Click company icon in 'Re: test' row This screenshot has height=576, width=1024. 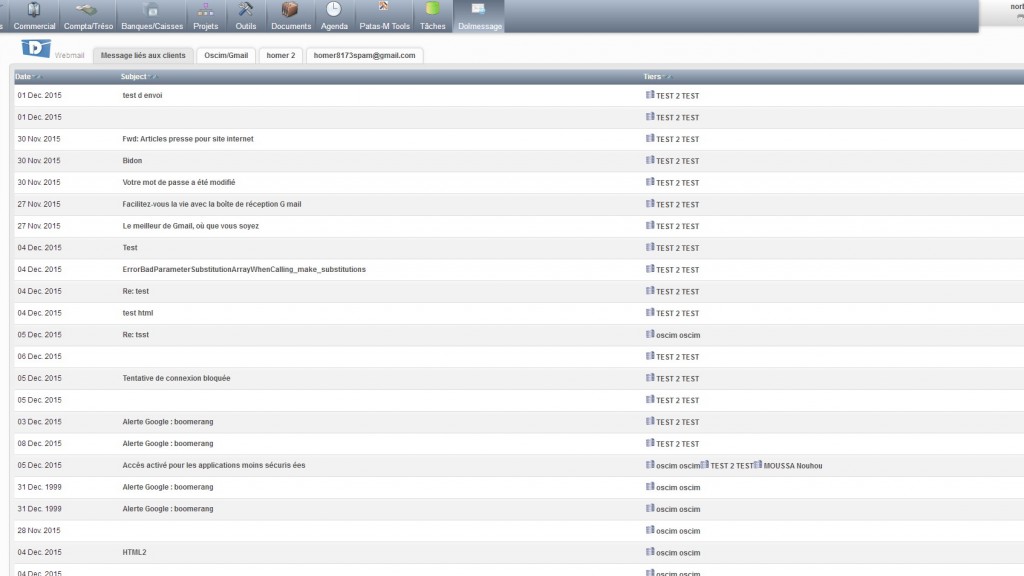click(x=650, y=291)
